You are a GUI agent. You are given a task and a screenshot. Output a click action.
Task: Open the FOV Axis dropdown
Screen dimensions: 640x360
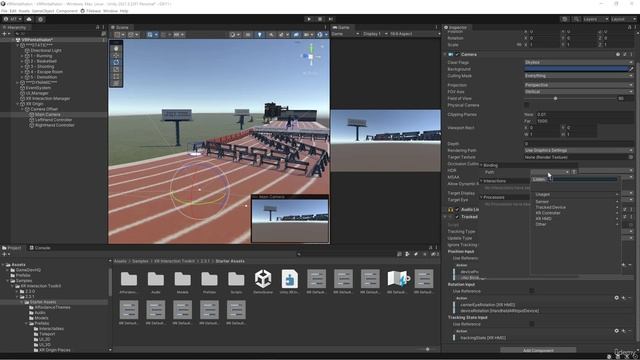coord(579,92)
